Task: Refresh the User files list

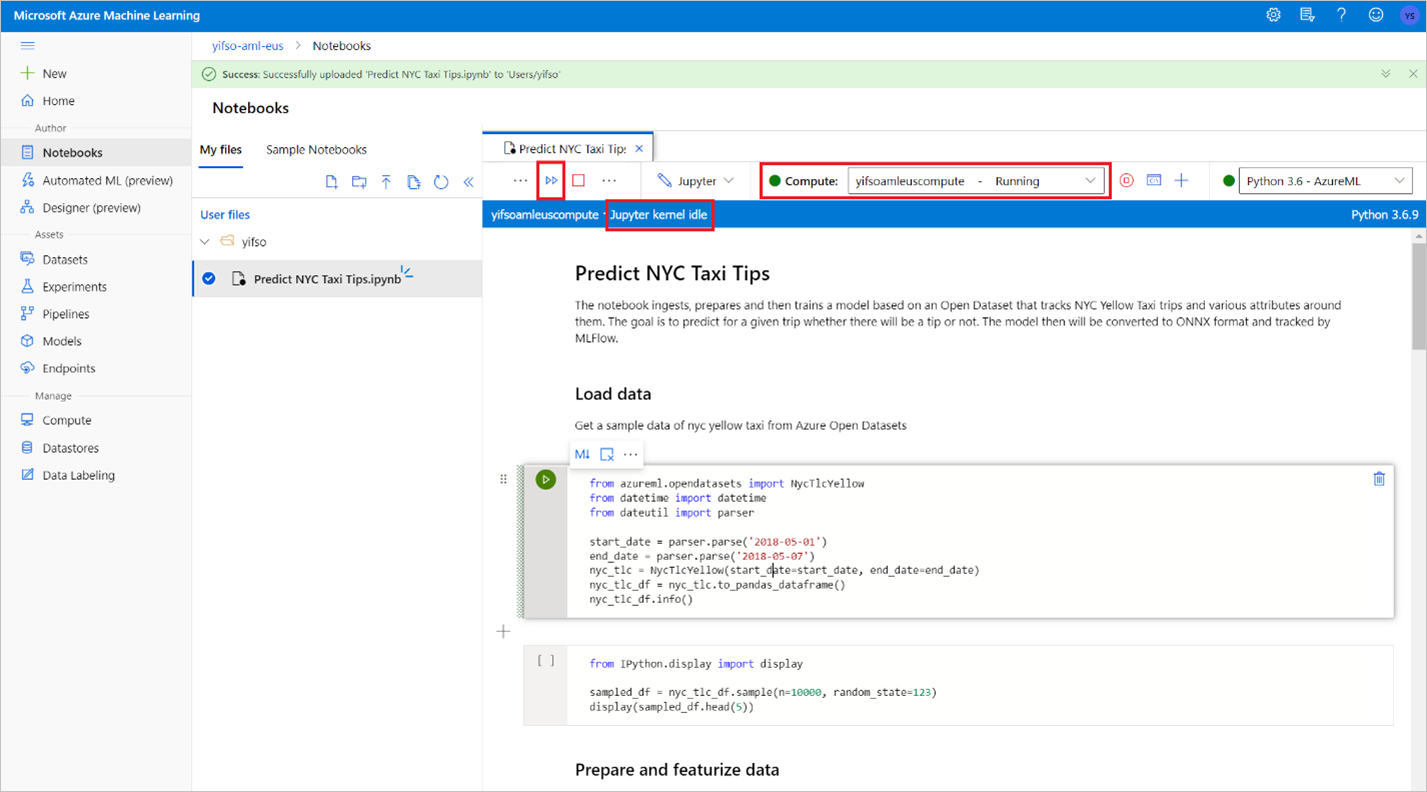Action: [x=440, y=181]
